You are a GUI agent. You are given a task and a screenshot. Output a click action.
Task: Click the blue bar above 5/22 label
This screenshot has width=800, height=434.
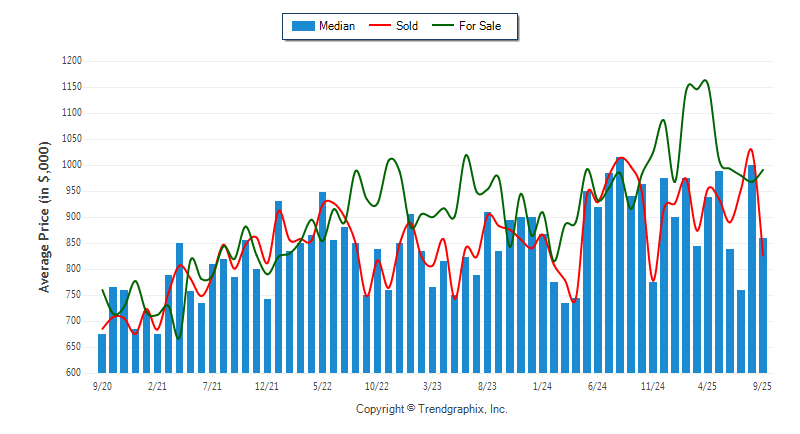pos(322,282)
